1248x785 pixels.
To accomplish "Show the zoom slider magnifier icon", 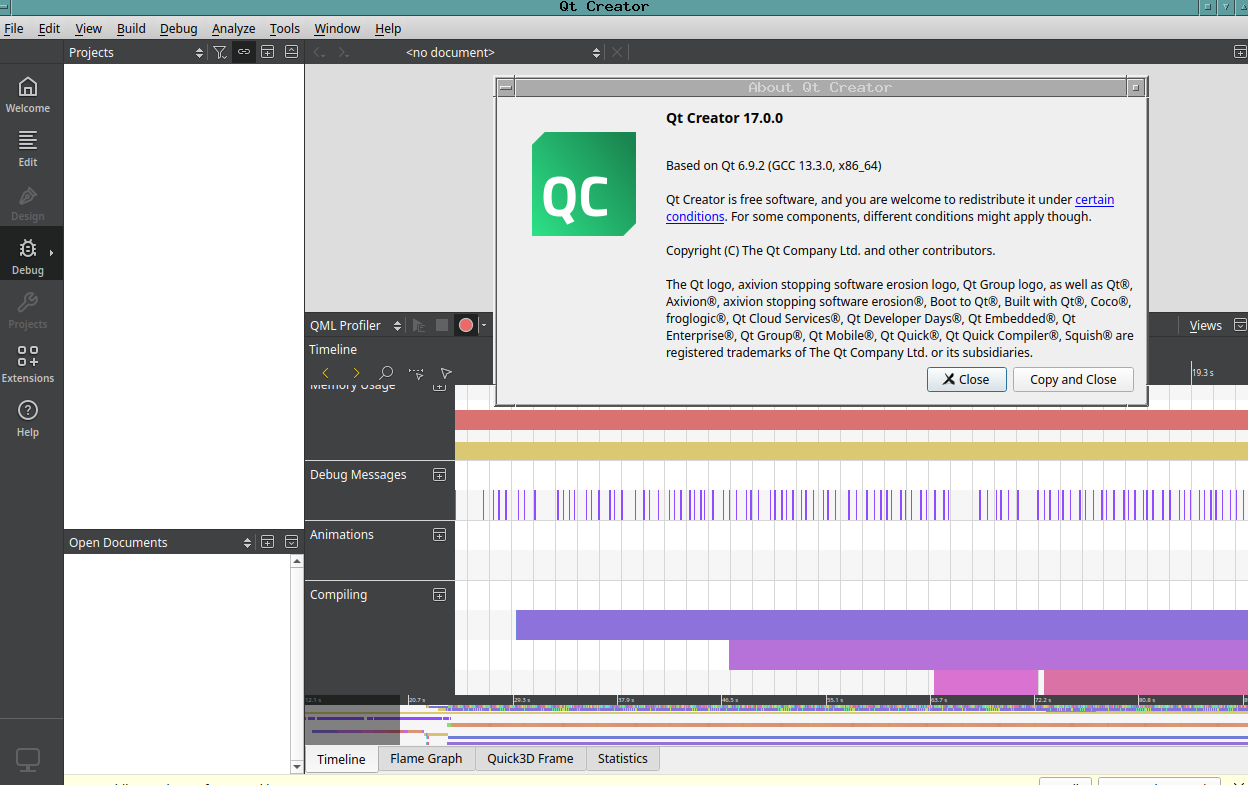I will click(x=386, y=373).
